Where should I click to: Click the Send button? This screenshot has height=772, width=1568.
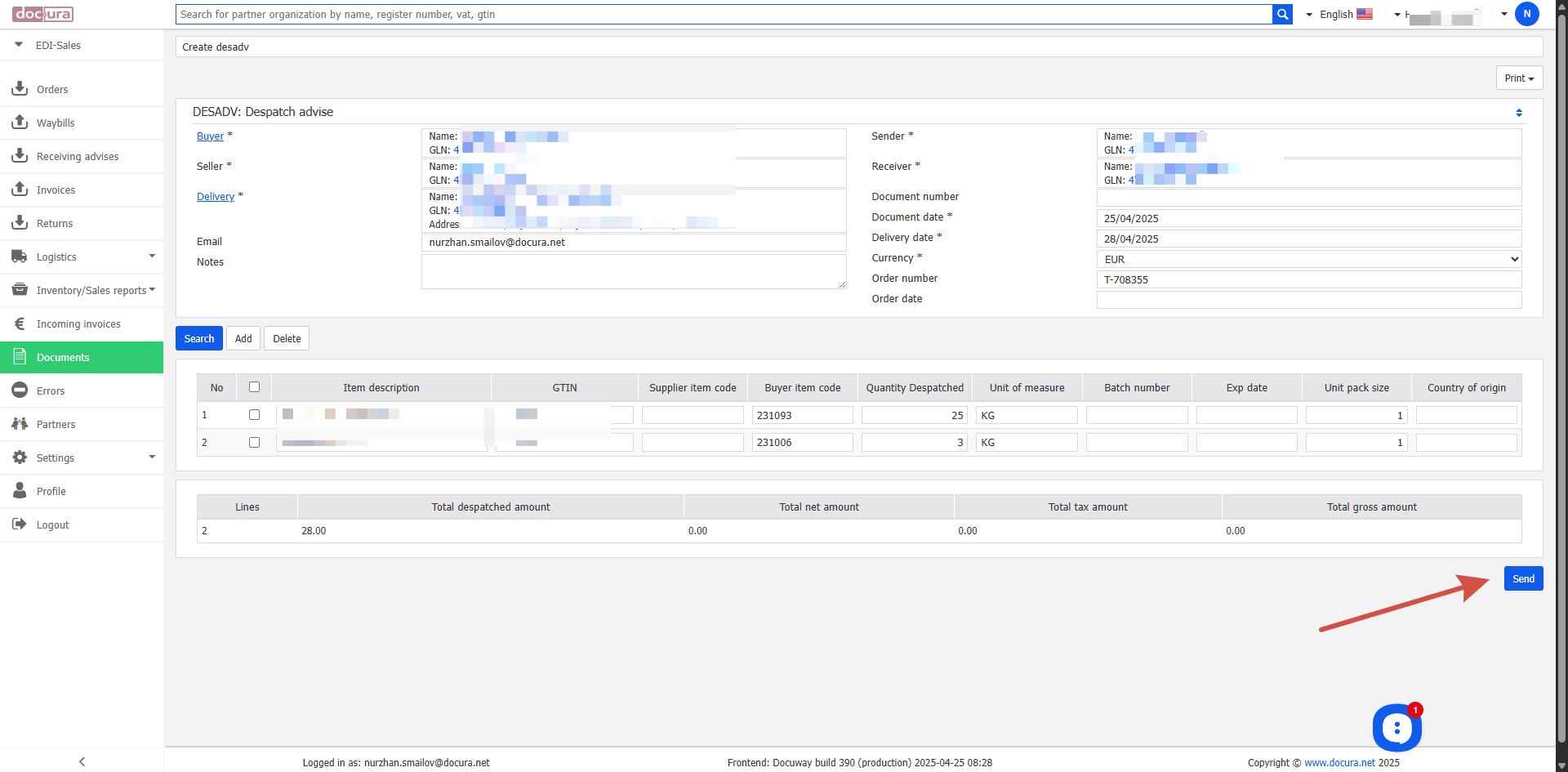coord(1523,578)
